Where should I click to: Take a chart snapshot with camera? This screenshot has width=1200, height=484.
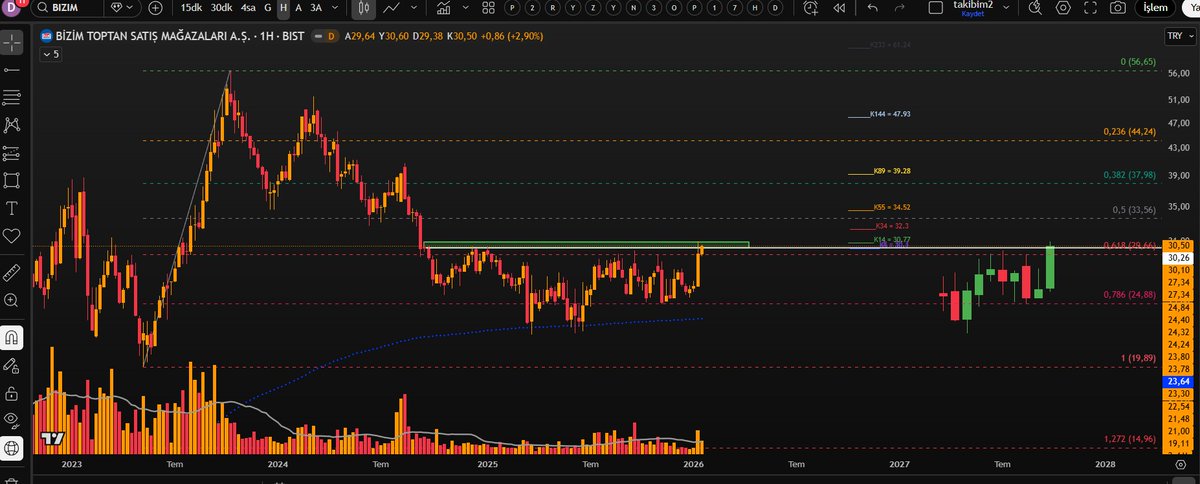coord(1118,8)
